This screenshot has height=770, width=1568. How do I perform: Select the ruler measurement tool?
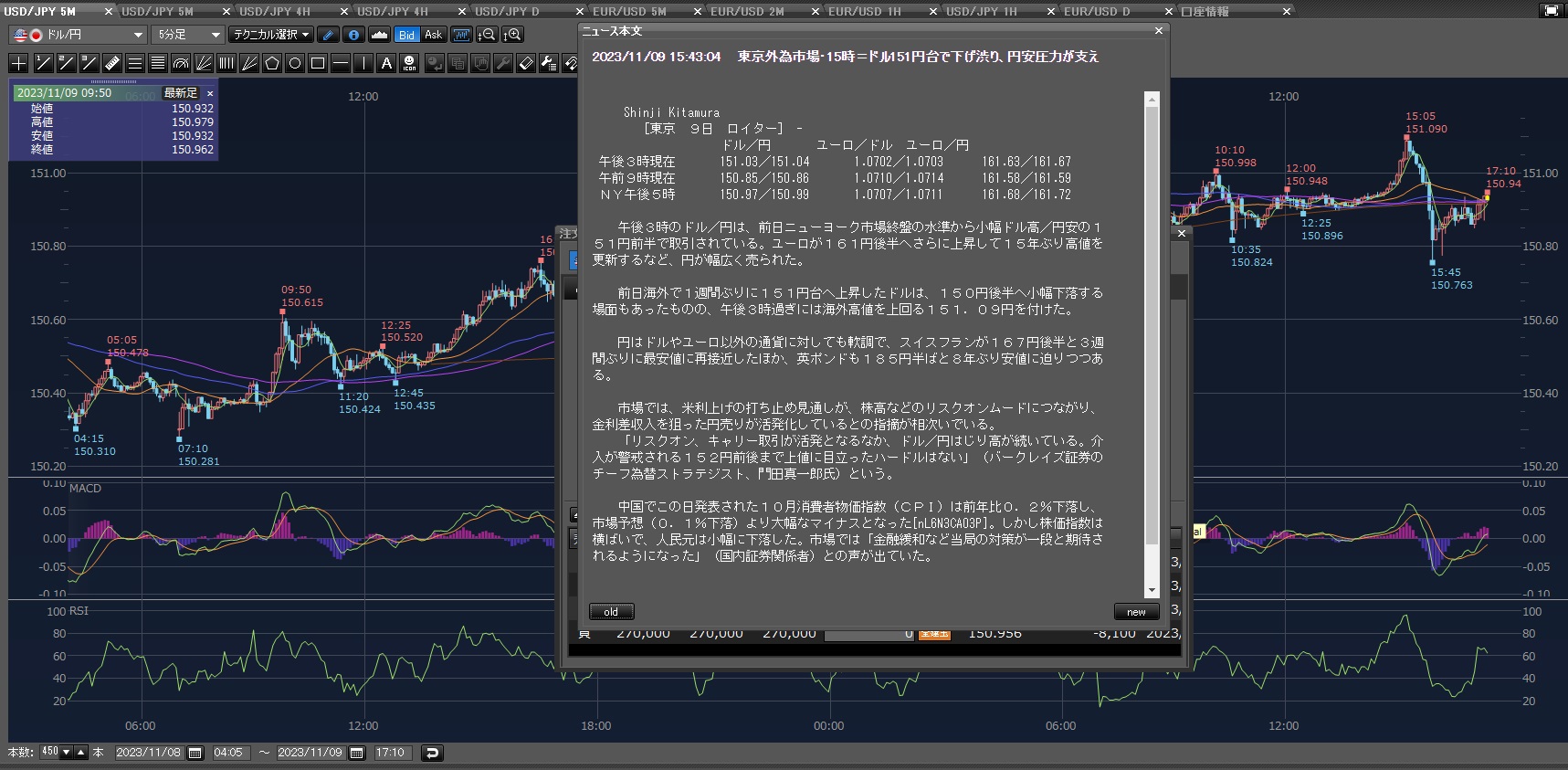[112, 63]
